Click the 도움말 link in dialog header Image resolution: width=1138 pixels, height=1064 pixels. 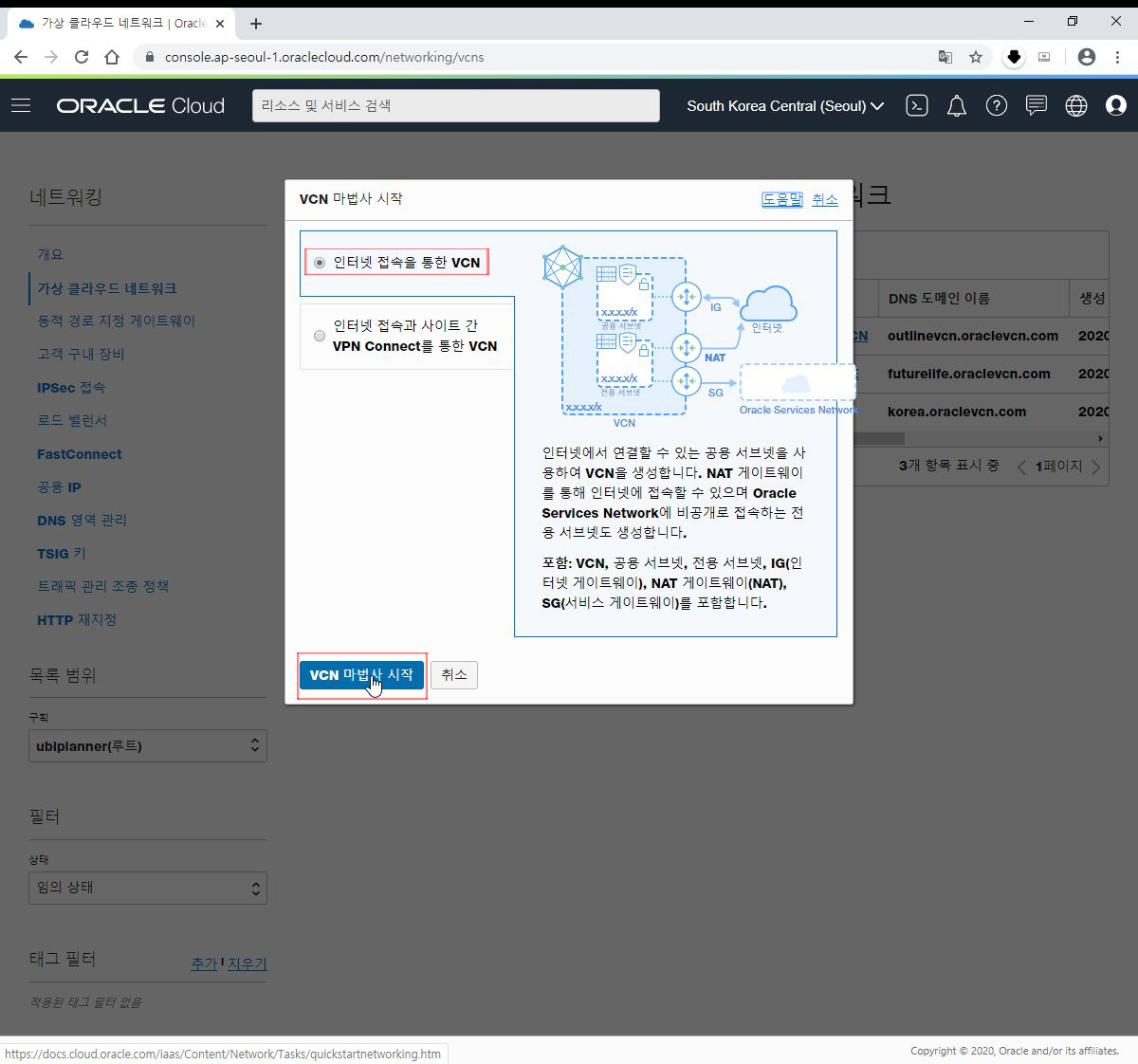pos(782,198)
